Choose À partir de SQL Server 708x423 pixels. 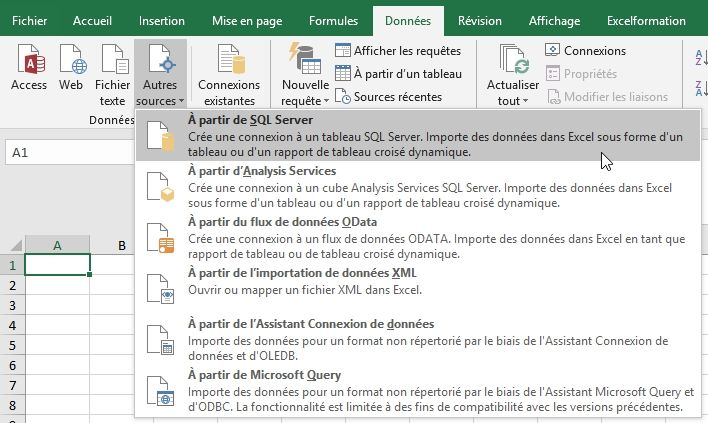(x=250, y=120)
